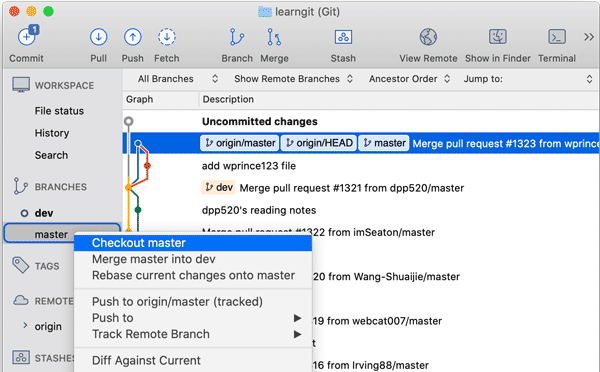Open Terminal from the toolbar
This screenshot has width=600, height=372.
[x=557, y=37]
